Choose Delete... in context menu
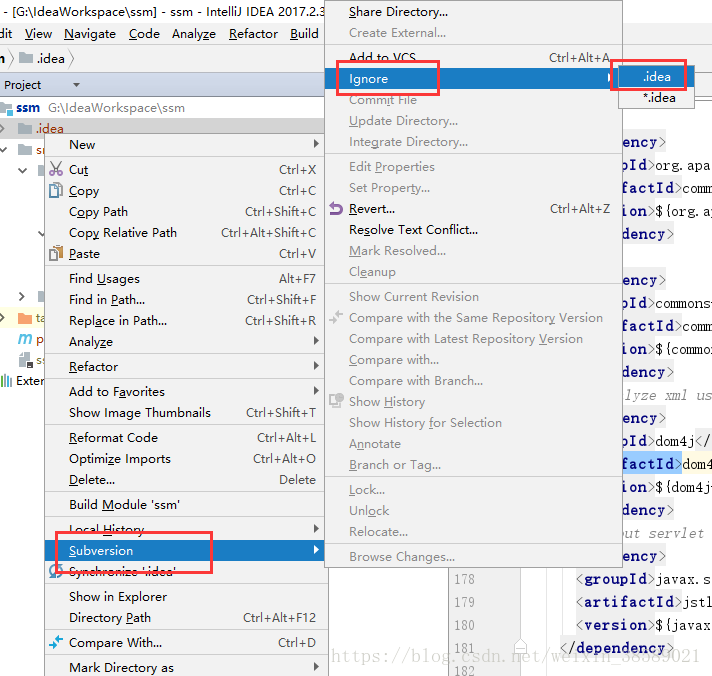The image size is (712, 676). tap(184, 479)
